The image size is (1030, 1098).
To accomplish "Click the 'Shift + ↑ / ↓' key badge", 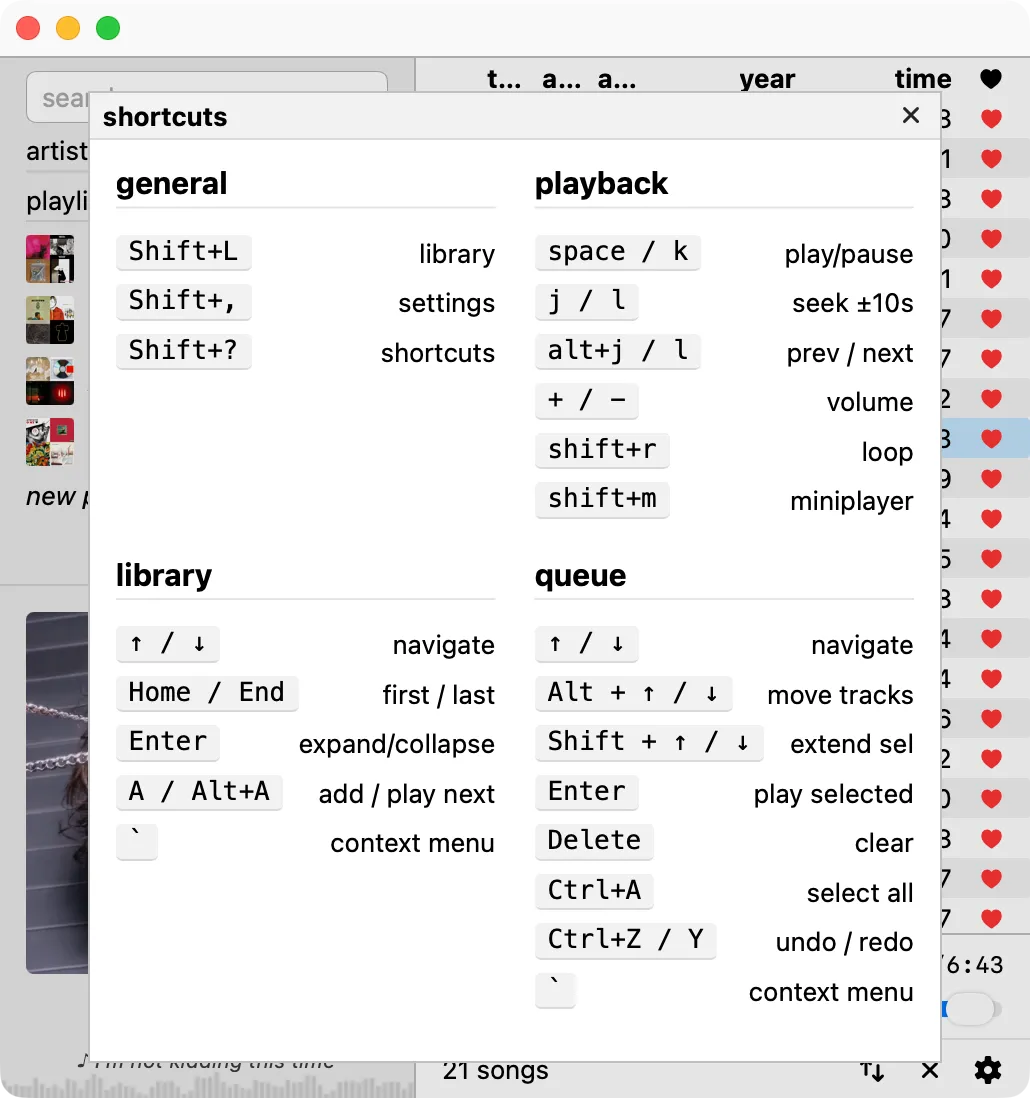I will click(649, 742).
